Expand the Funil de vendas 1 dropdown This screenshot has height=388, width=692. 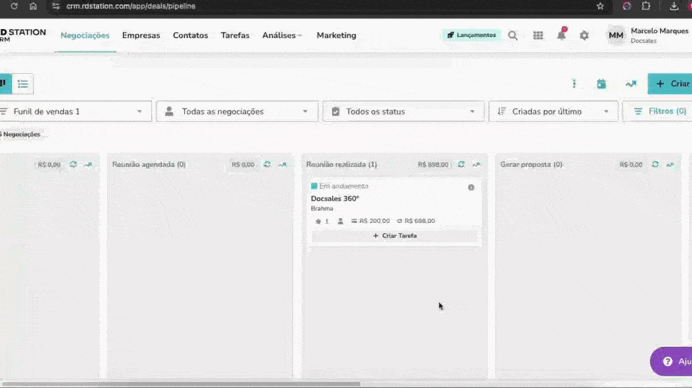point(75,112)
